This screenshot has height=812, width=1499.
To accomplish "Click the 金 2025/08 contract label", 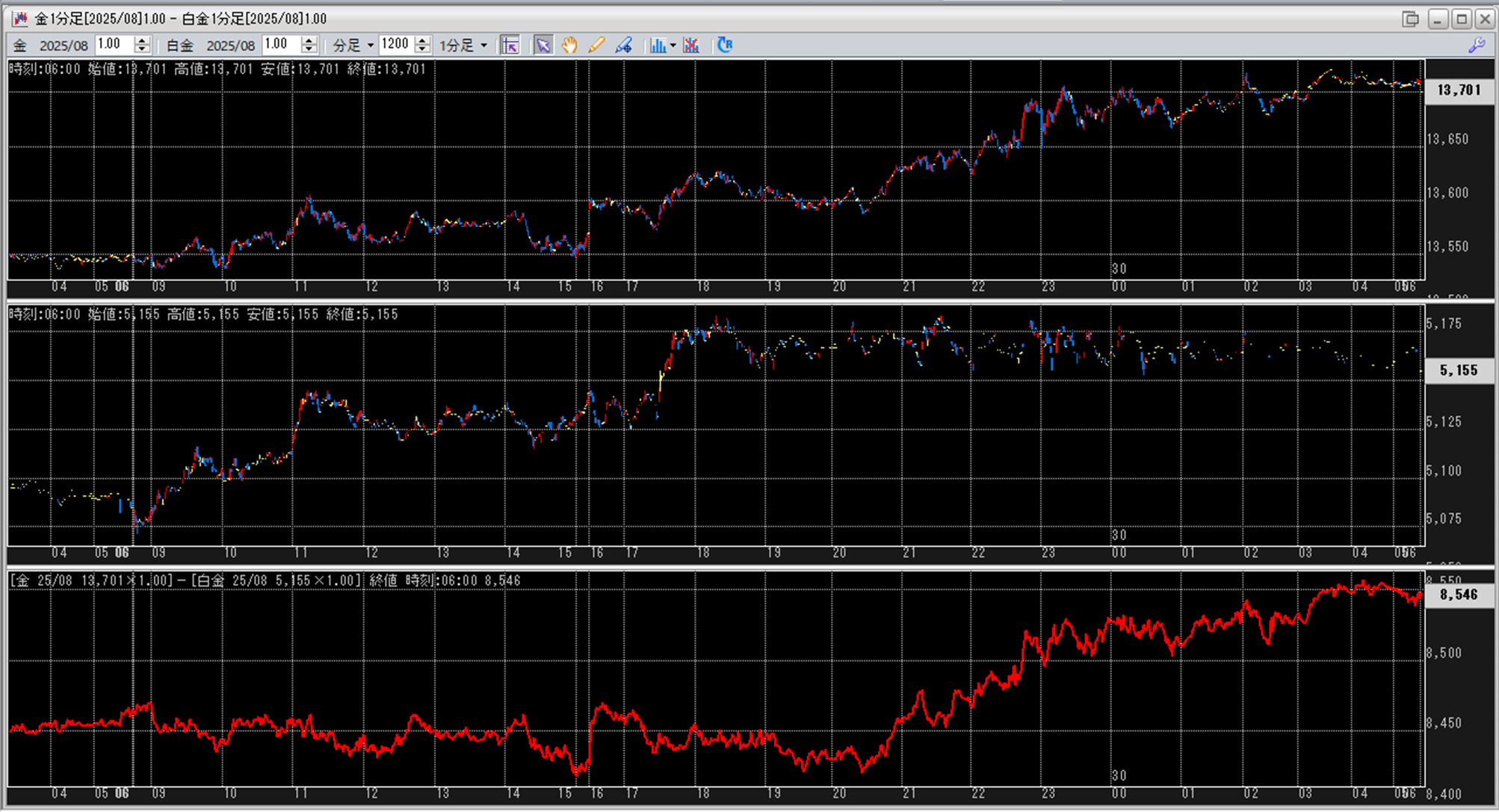I will tap(64, 46).
